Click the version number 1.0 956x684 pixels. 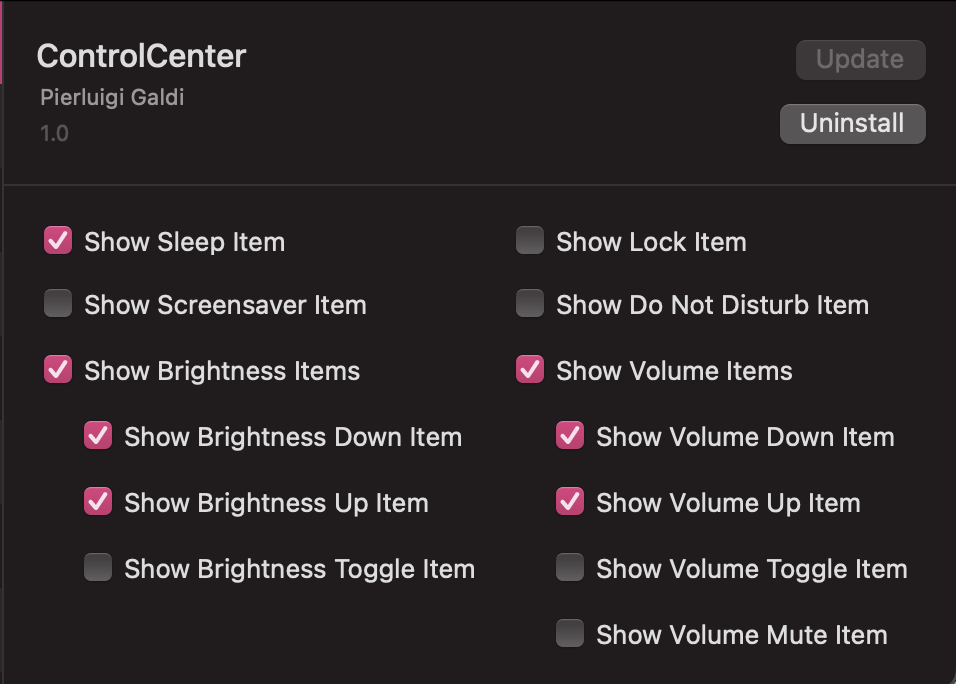[x=54, y=133]
